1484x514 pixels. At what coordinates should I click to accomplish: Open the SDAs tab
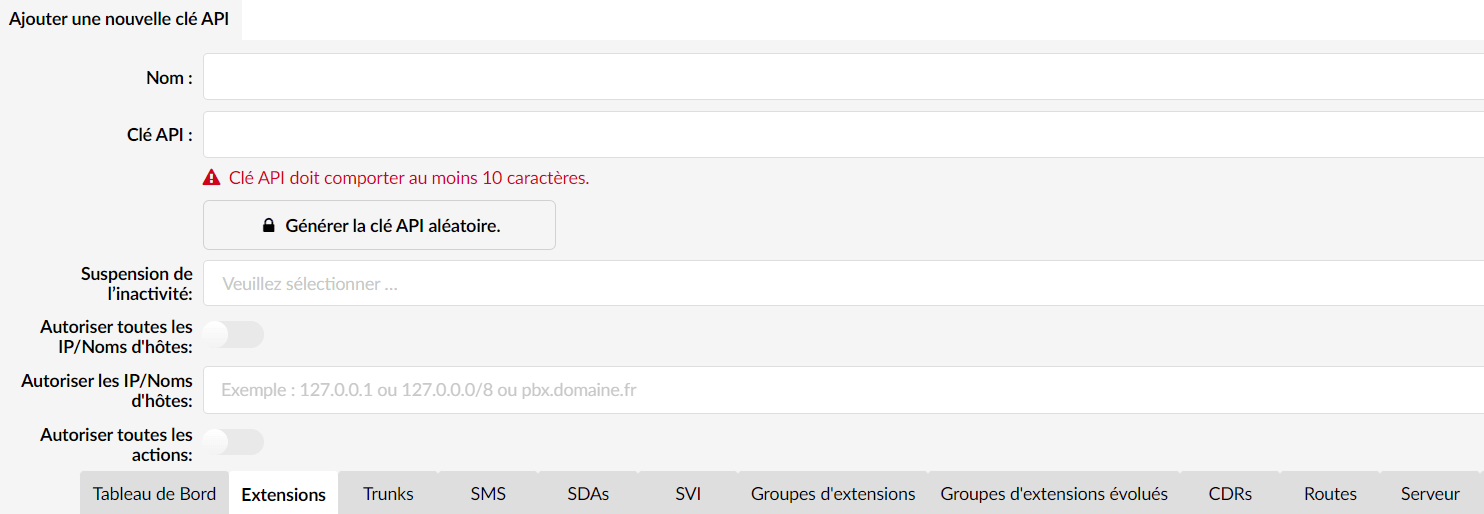click(588, 493)
